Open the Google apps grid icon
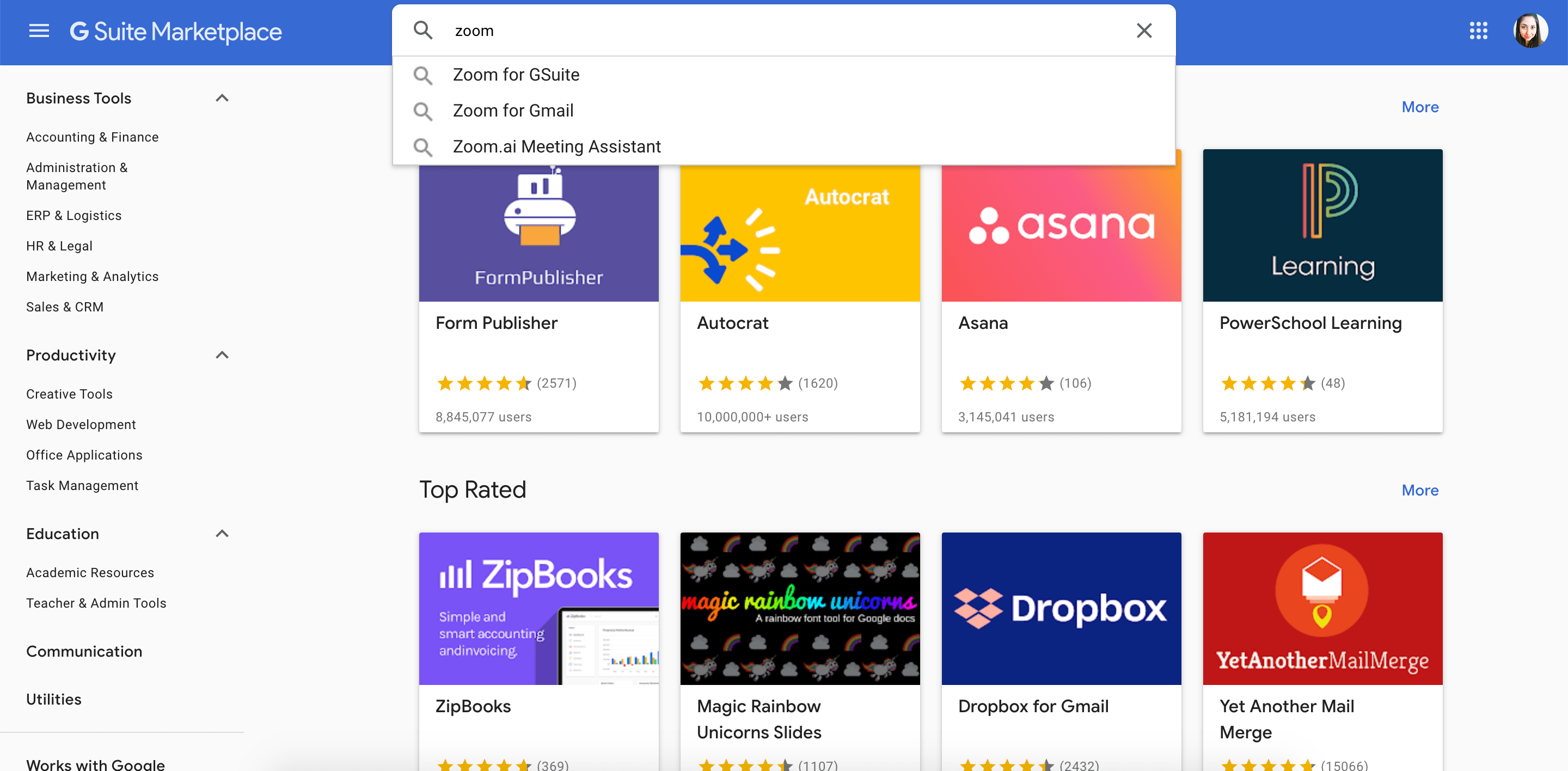Screen dimensions: 1568x771 (1478, 30)
